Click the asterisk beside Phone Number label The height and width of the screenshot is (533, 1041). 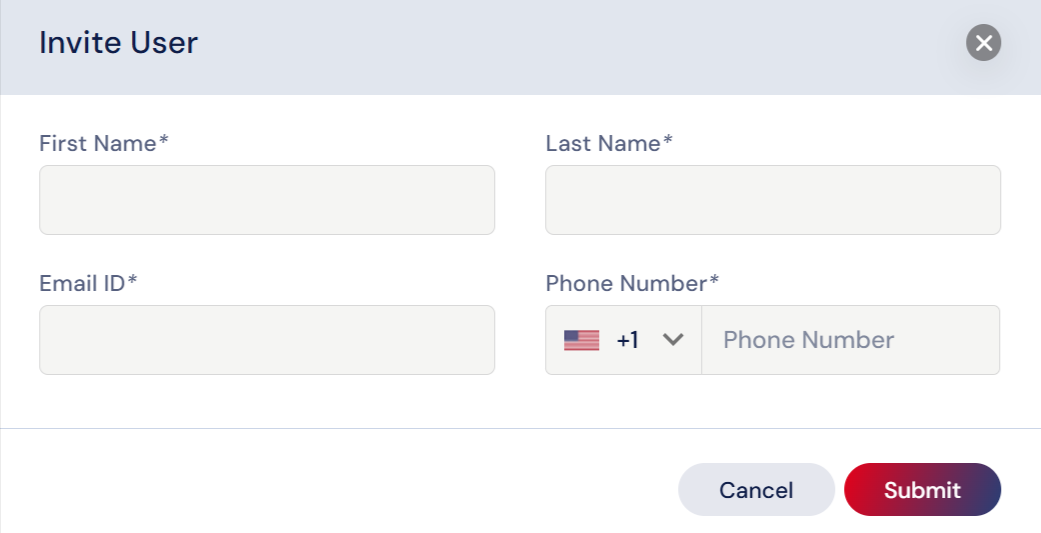pyautogui.click(x=714, y=279)
